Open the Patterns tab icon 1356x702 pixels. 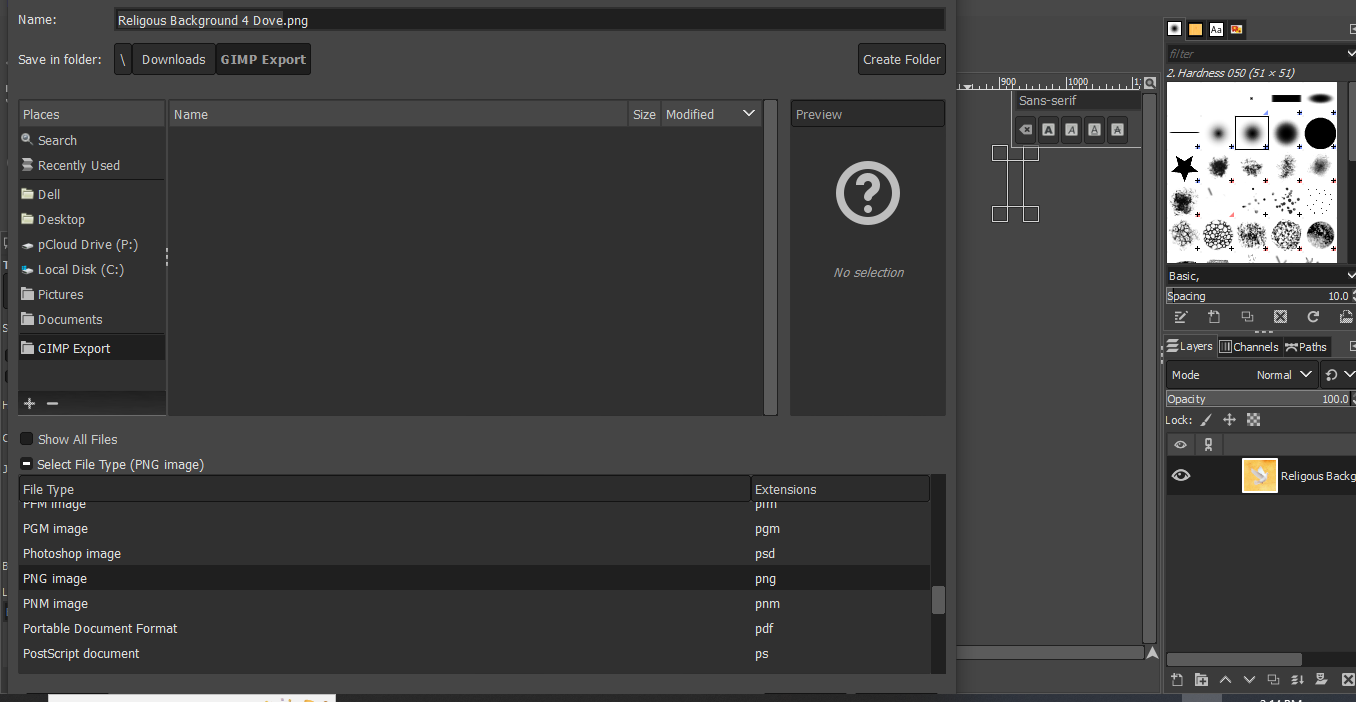[1196, 29]
